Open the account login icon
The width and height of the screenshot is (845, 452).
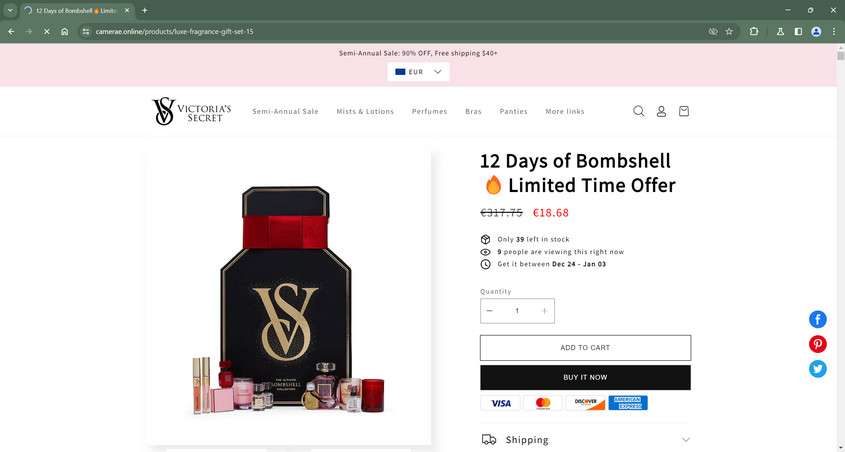tap(661, 111)
